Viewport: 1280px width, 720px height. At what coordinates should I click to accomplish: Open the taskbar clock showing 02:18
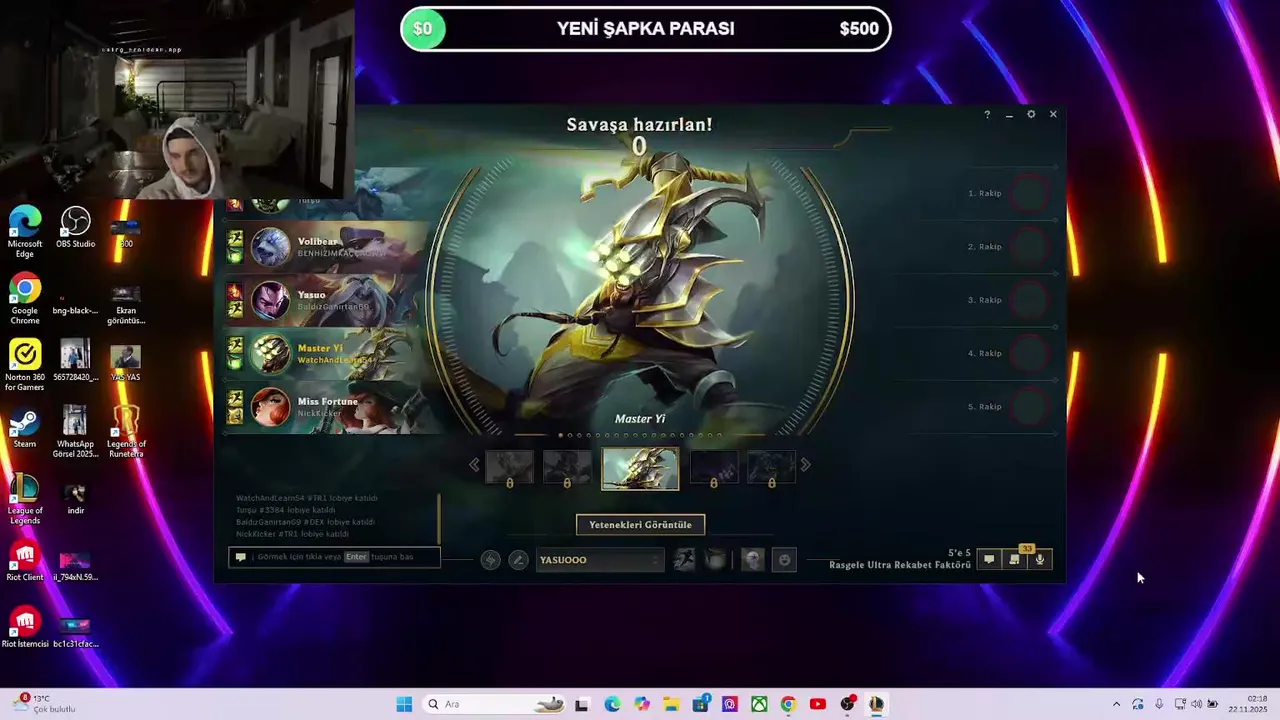[1249, 704]
